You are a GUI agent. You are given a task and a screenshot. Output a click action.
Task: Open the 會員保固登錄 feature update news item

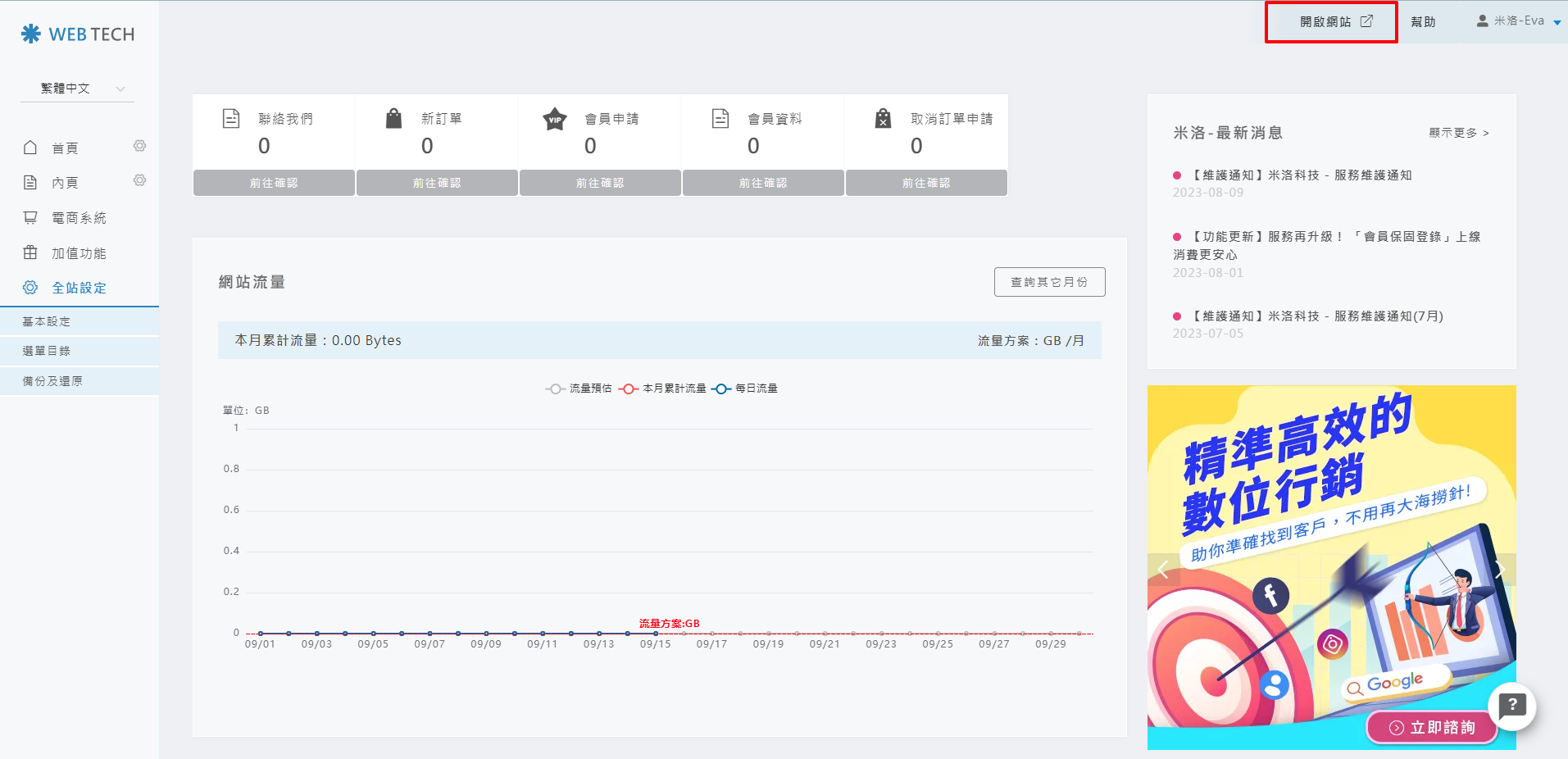coord(1326,245)
